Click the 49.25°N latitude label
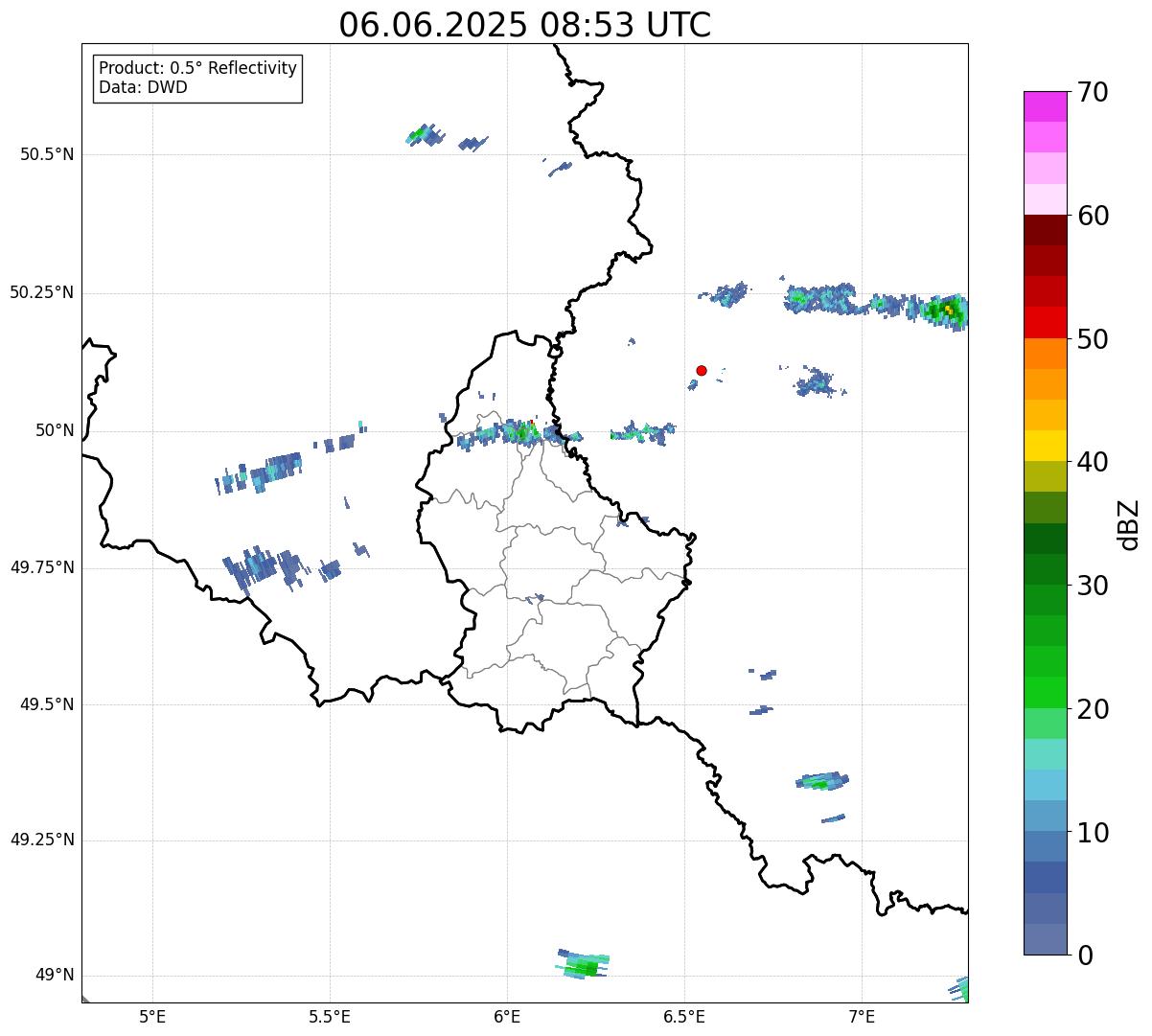This screenshot has width=1152, height=1036. tap(41, 840)
